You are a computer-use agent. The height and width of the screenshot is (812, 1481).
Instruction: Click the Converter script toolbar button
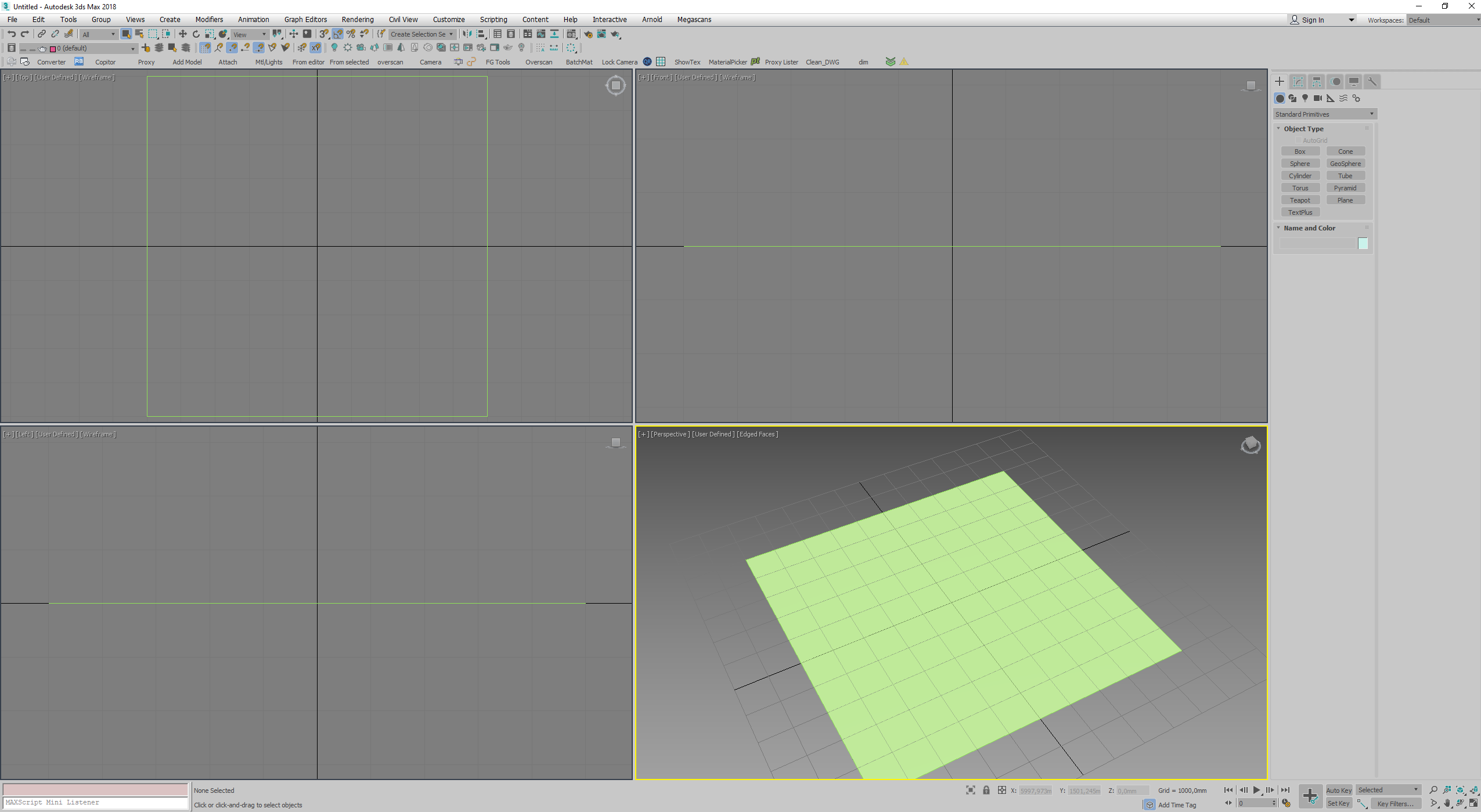[51, 62]
